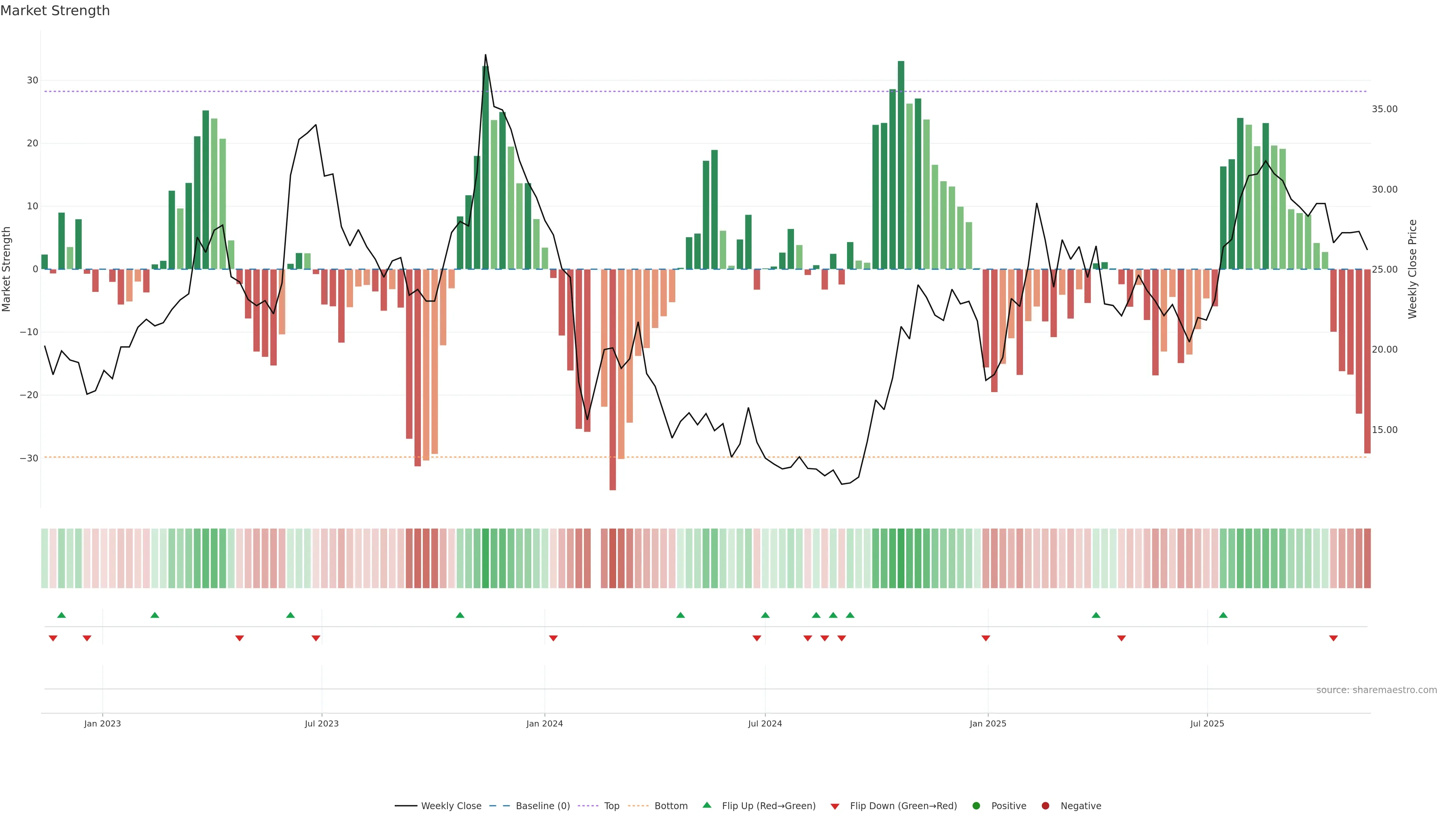Image resolution: width=1456 pixels, height=819 pixels.
Task: Click the red Negative circle in the legend
Action: (x=1045, y=805)
